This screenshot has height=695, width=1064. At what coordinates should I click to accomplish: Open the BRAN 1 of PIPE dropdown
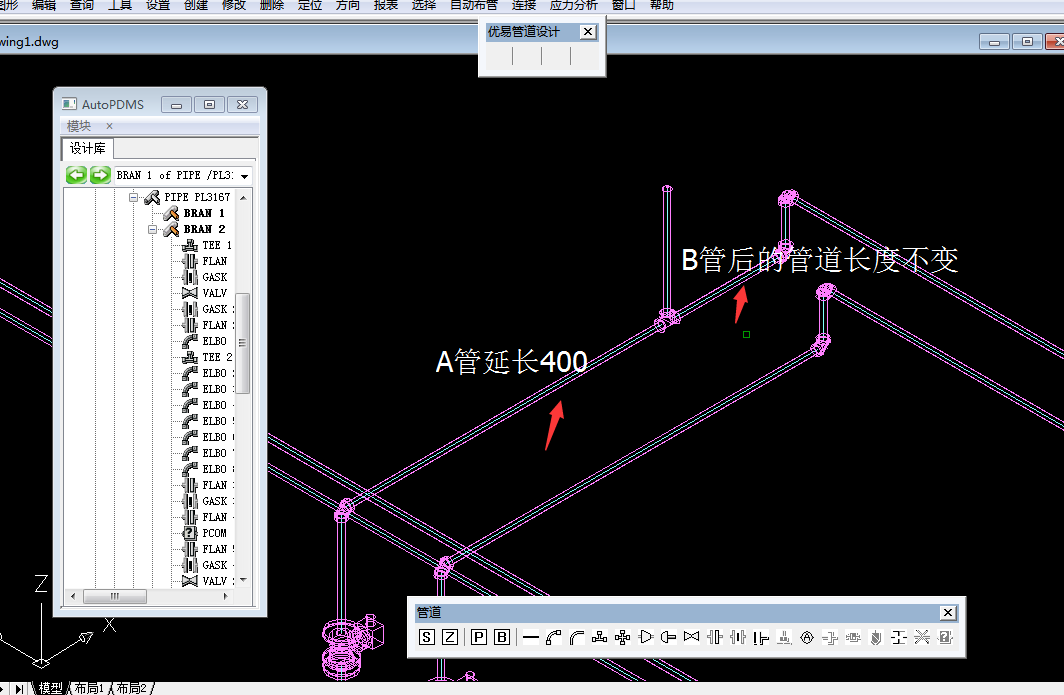[x=244, y=176]
